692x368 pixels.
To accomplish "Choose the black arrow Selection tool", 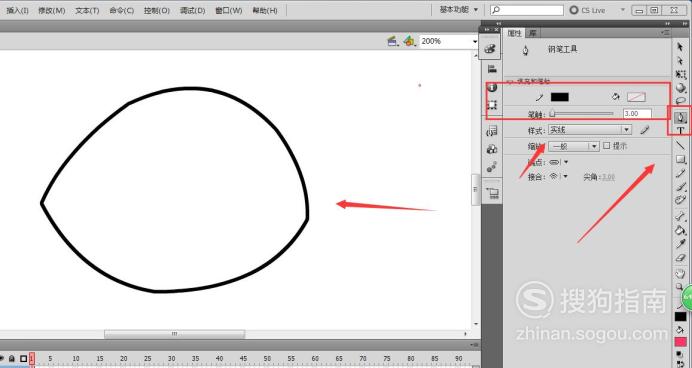I will point(680,47).
